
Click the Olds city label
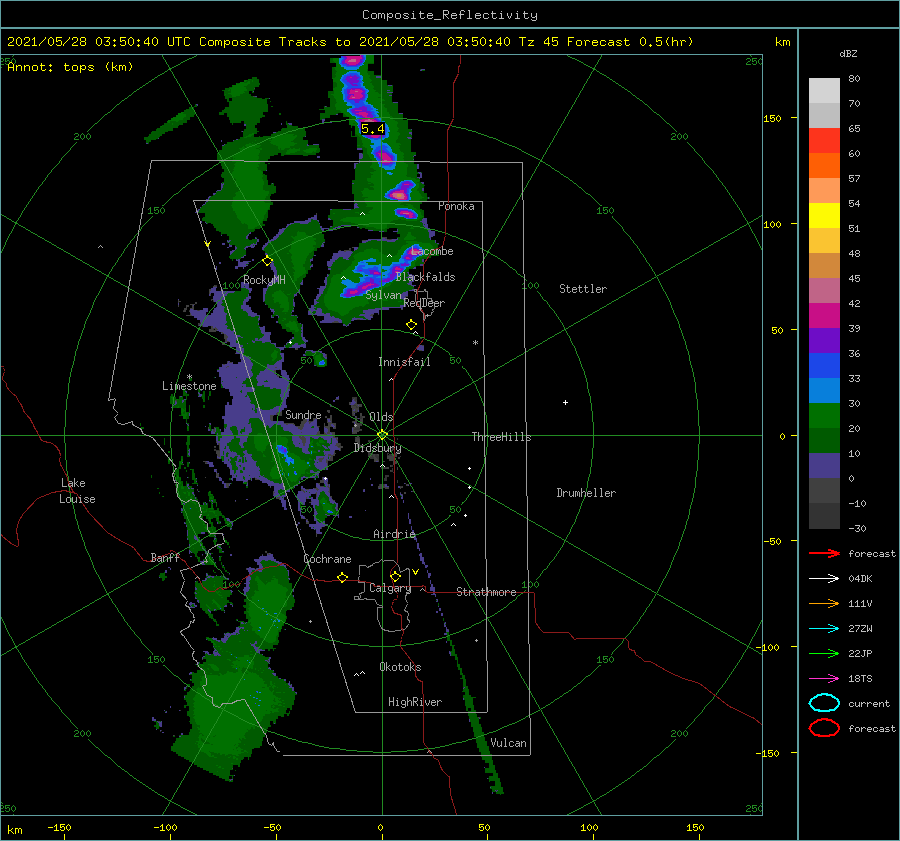pos(381,417)
